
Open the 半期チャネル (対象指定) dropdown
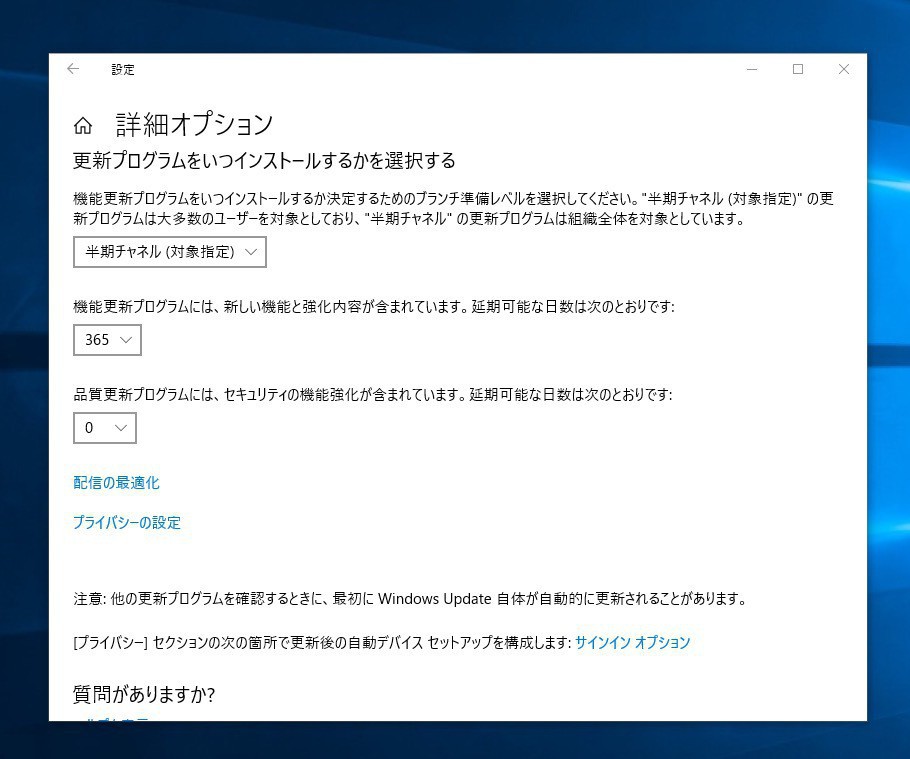coord(170,252)
